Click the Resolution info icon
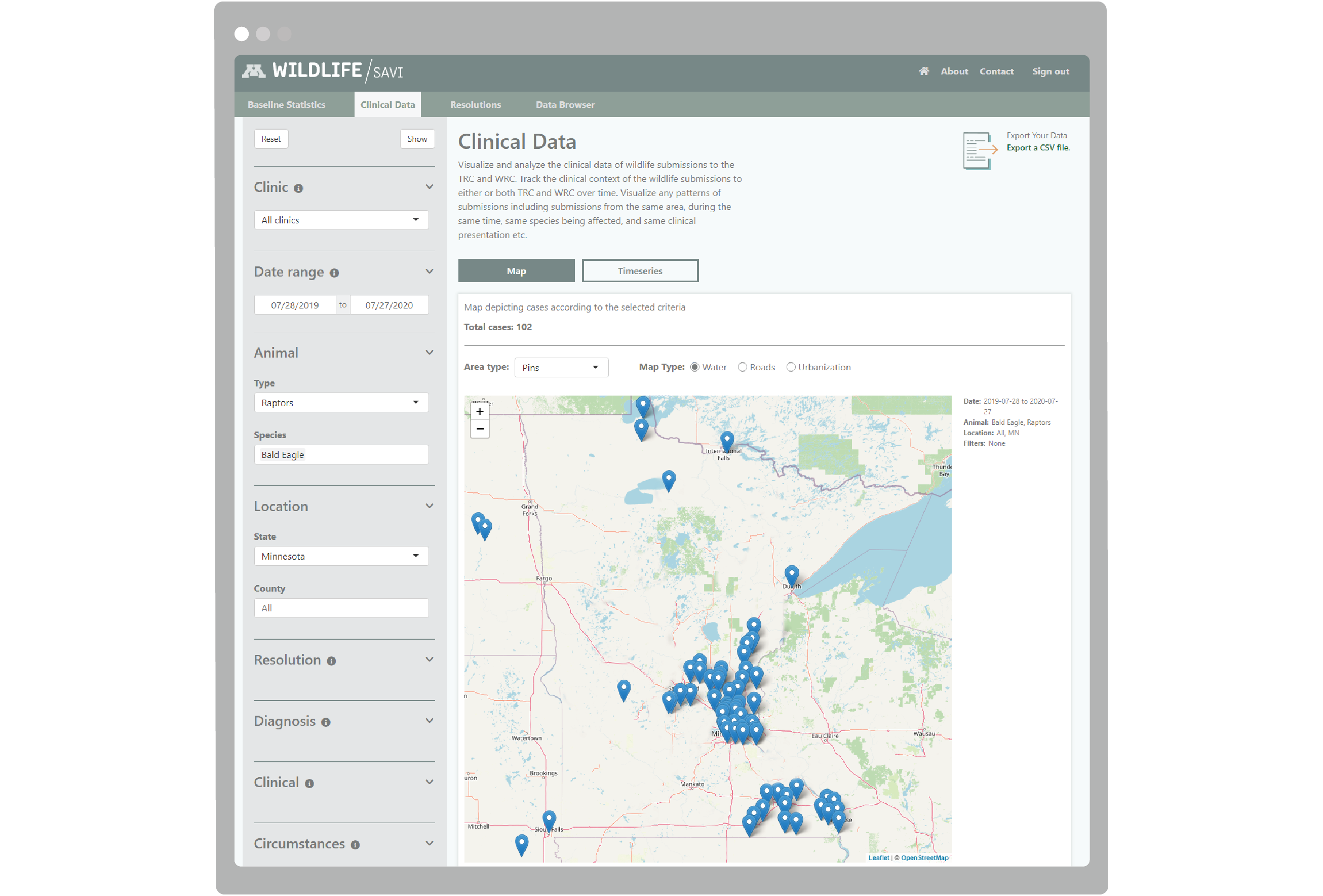 331,661
